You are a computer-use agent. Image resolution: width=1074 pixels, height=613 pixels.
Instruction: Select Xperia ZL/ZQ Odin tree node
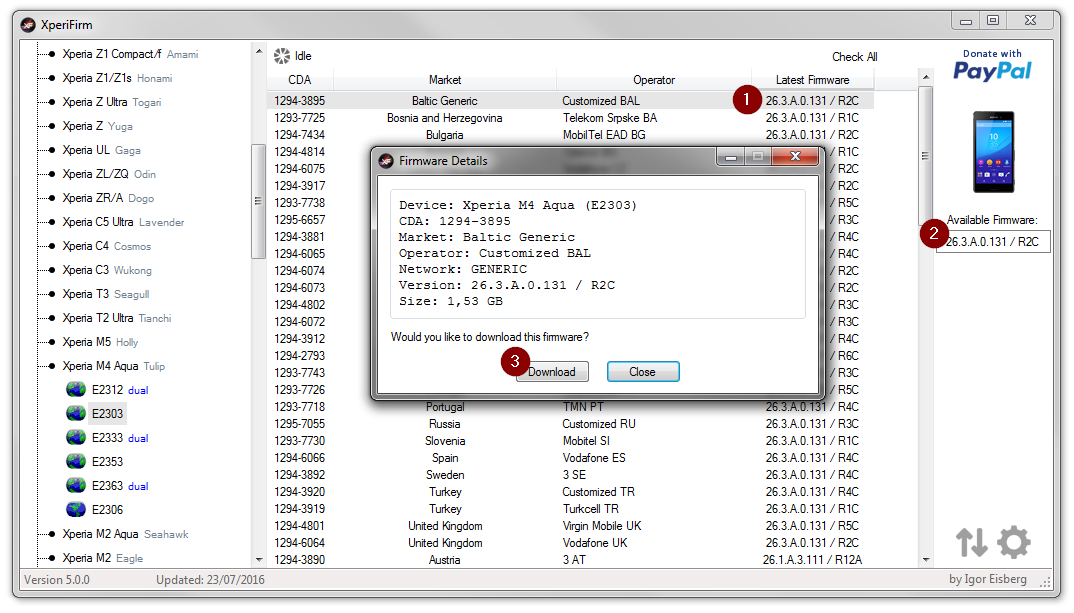coord(109,174)
